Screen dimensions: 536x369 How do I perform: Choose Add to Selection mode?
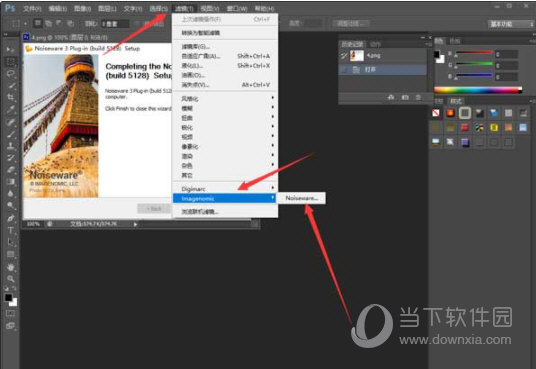pos(49,23)
